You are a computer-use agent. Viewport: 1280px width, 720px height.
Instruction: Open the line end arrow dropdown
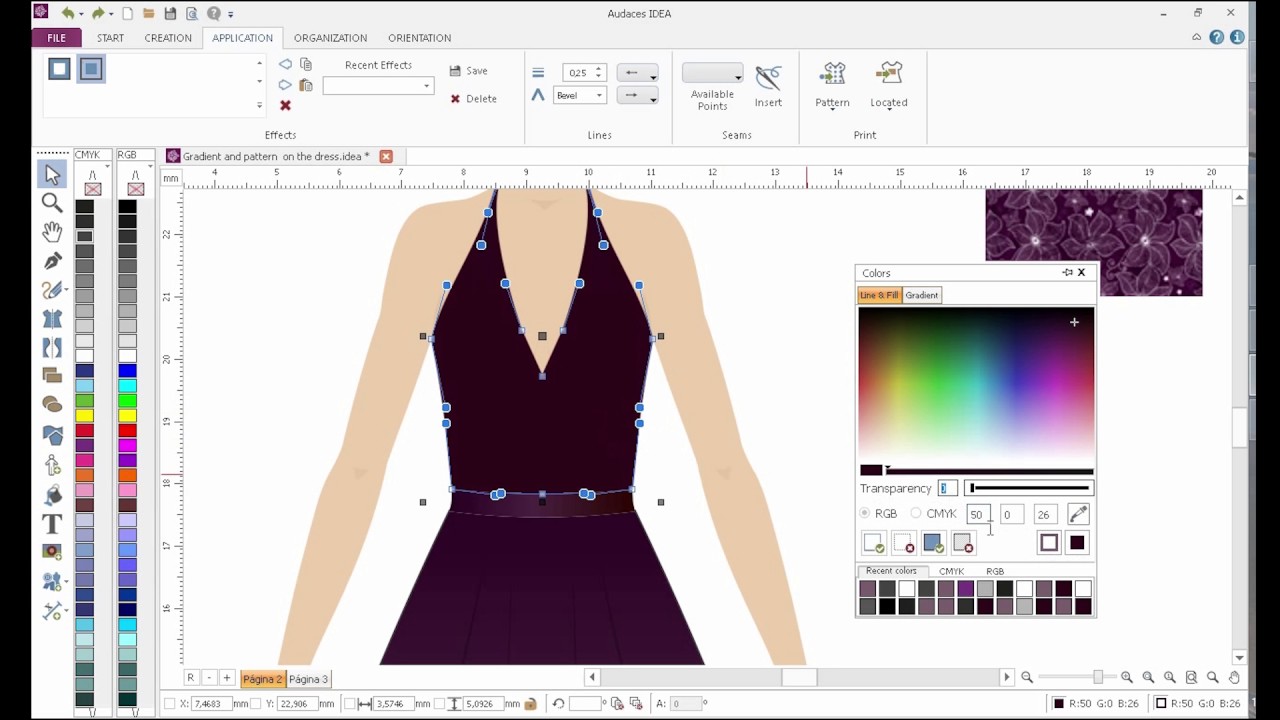(637, 96)
